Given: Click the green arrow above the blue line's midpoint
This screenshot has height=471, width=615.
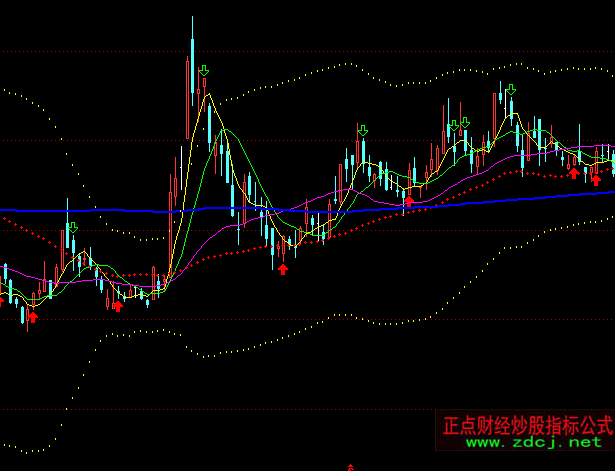Looking at the screenshot, I should tap(362, 130).
